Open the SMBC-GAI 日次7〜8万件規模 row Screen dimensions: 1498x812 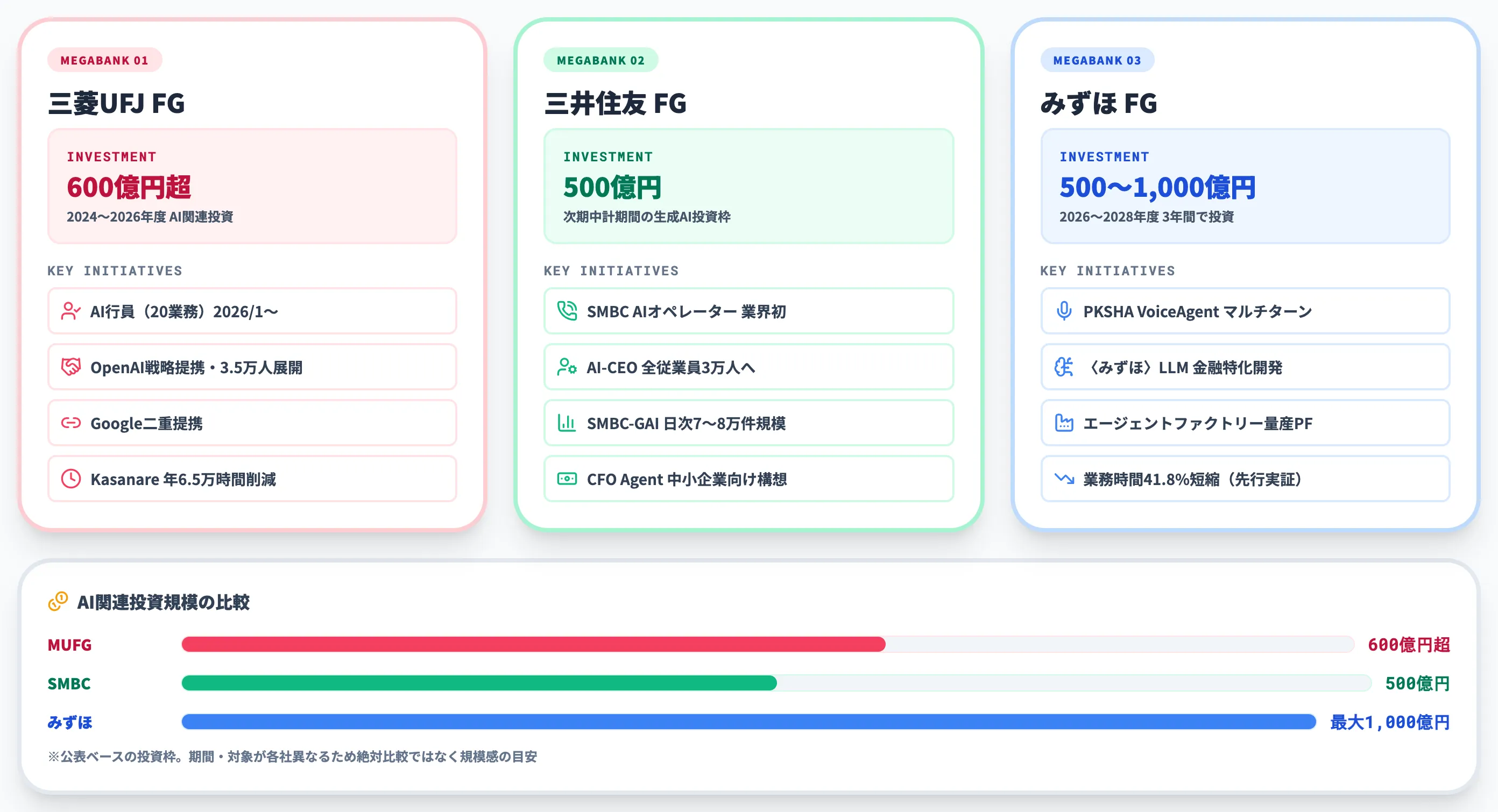748,423
